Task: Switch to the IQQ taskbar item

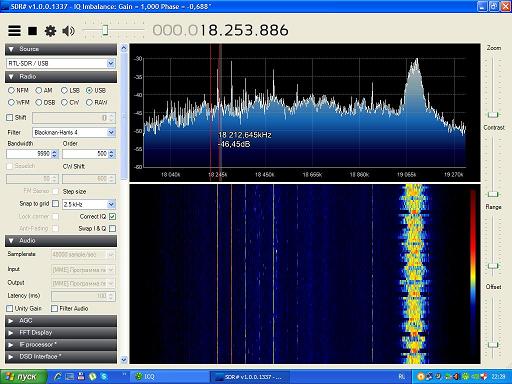Action: click(145, 377)
